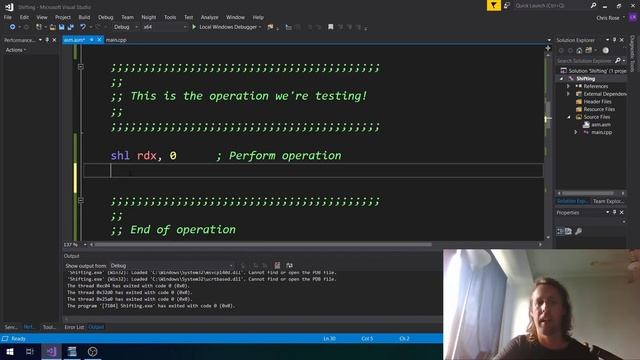
Task: Click Properties panel wrench icon
Action: (578, 231)
